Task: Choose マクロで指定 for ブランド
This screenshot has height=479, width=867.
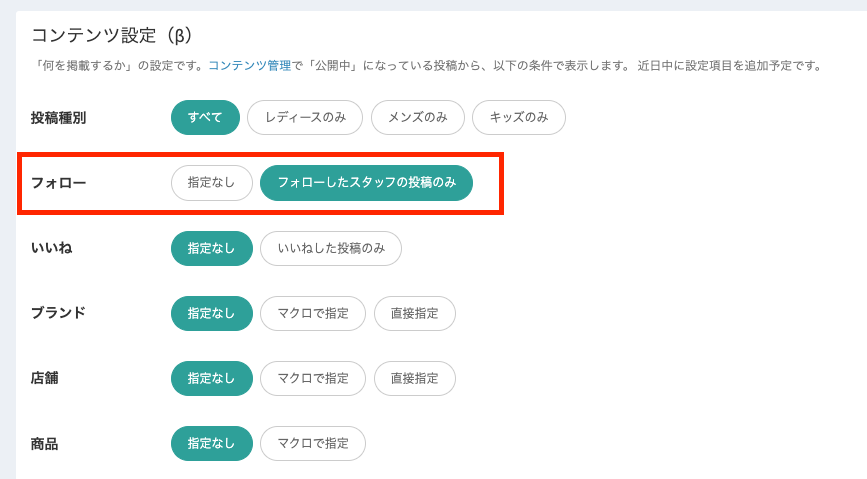Action: [x=313, y=313]
